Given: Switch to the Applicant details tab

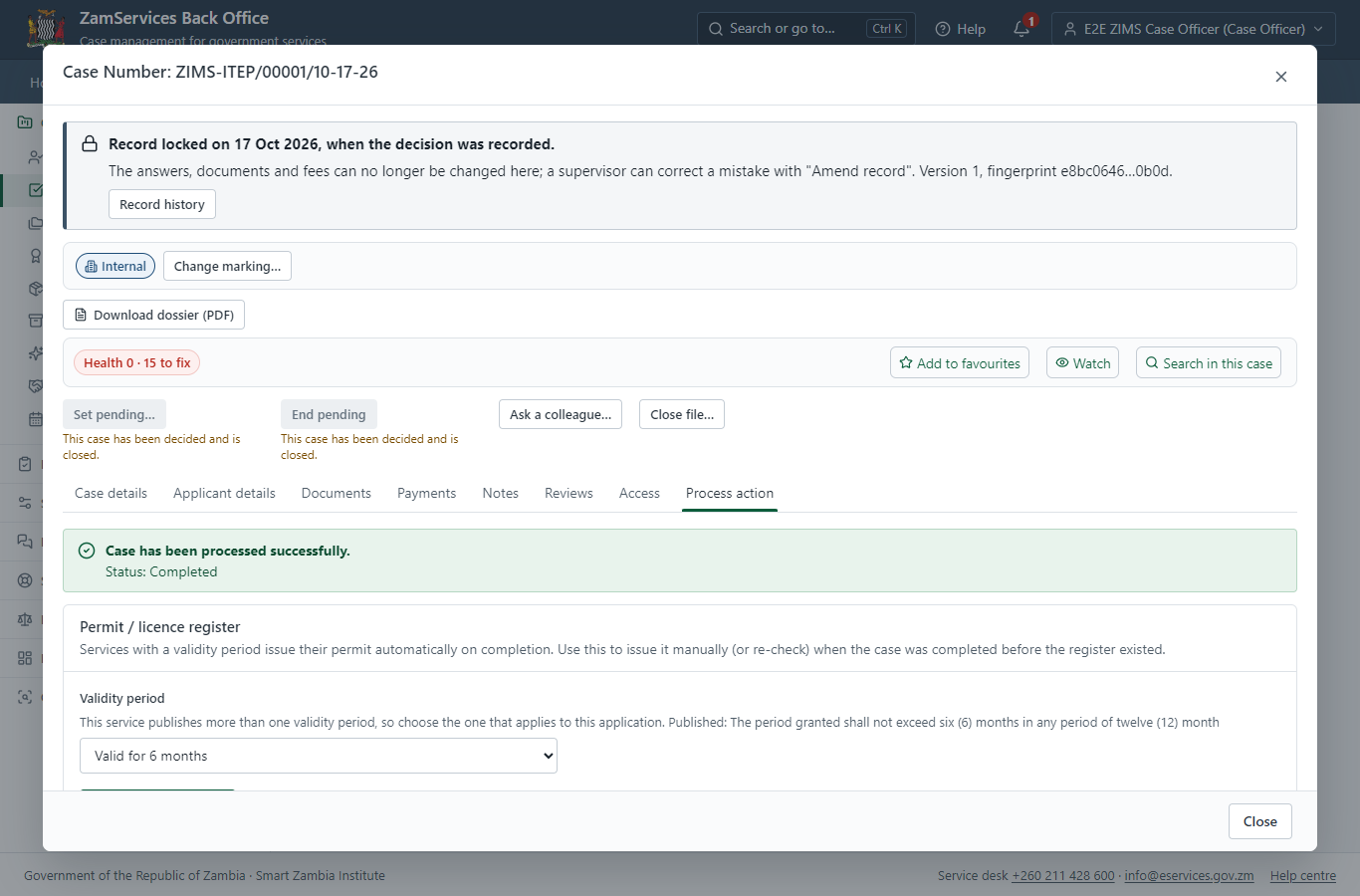Looking at the screenshot, I should click(224, 493).
